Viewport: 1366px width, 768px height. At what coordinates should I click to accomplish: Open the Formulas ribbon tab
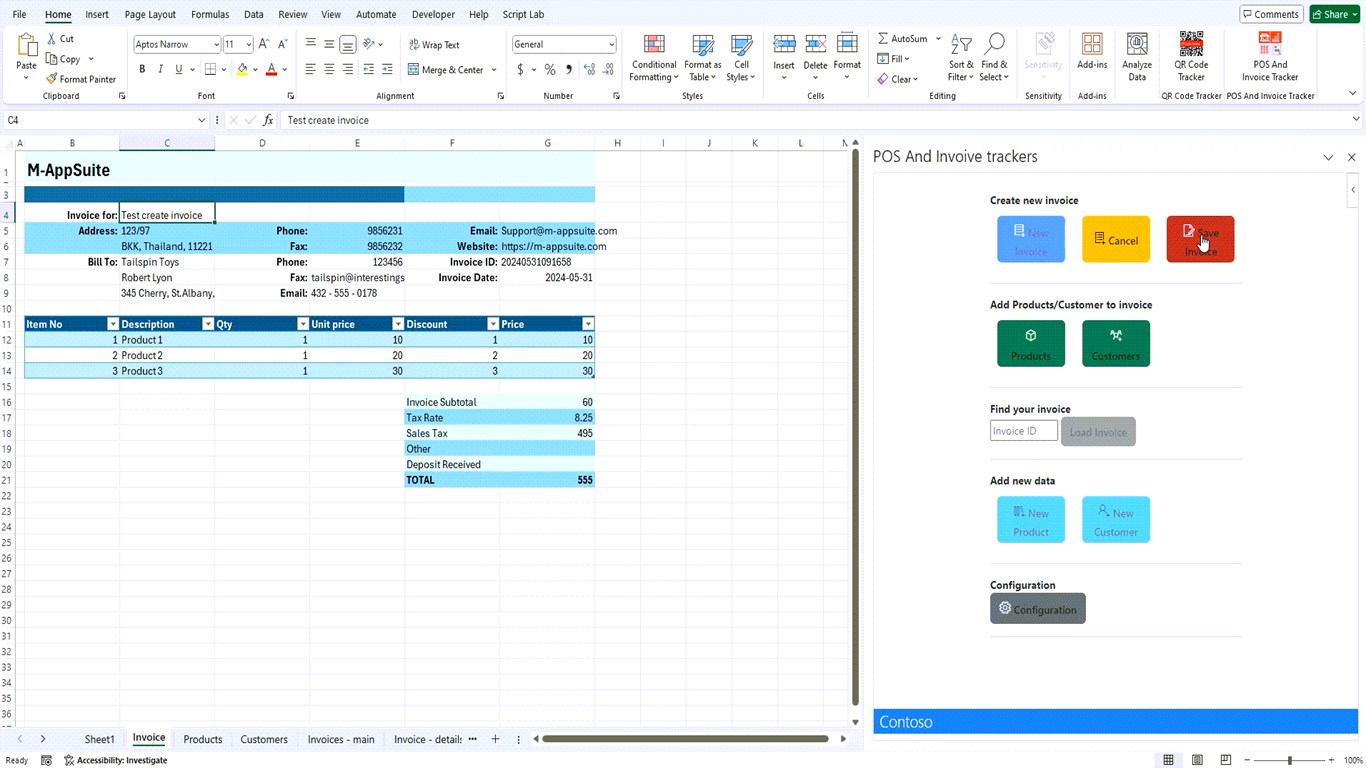[x=210, y=15]
